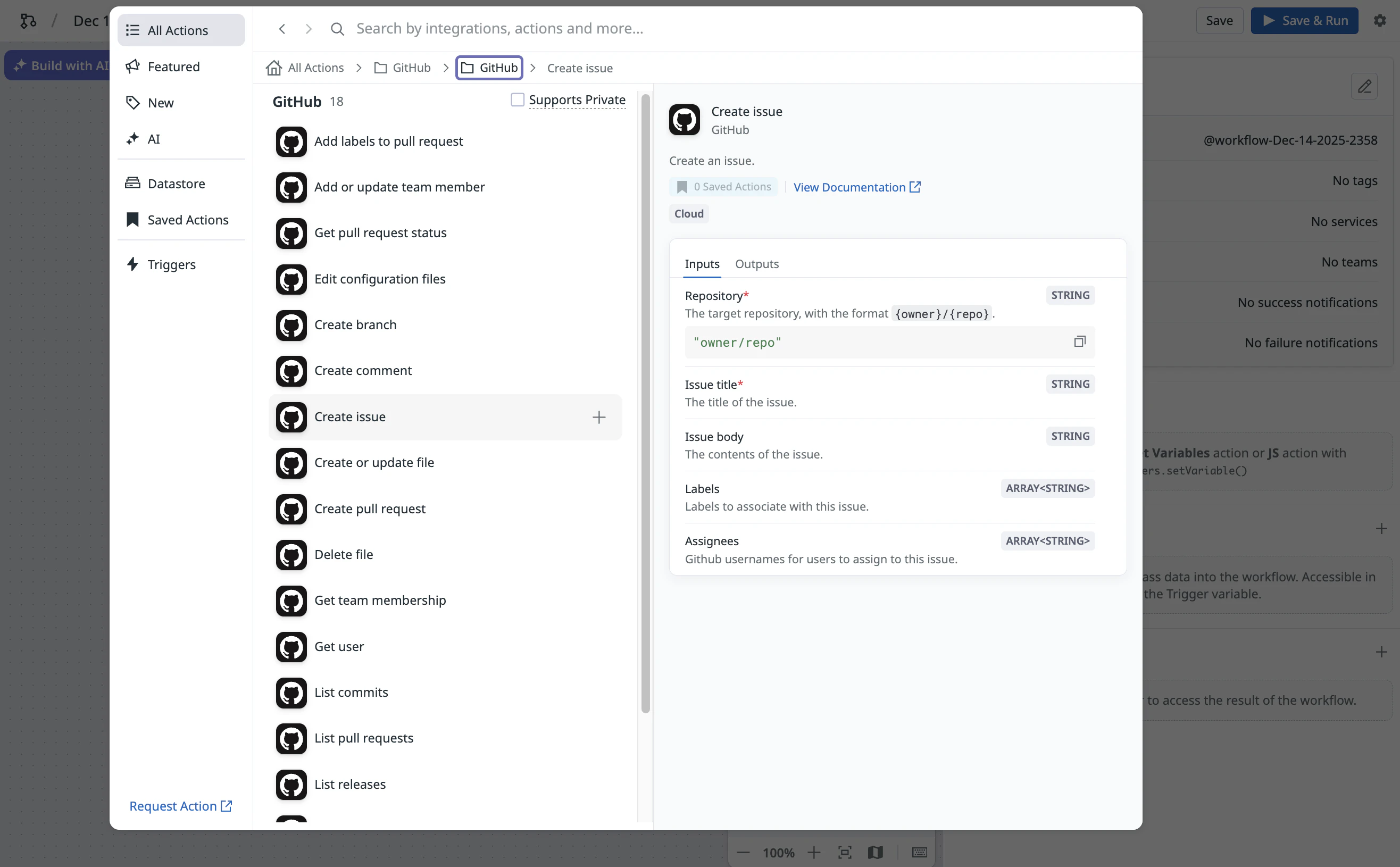The width and height of the screenshot is (1400, 867).
Task: Fit workflow to view icon
Action: pyautogui.click(x=845, y=852)
